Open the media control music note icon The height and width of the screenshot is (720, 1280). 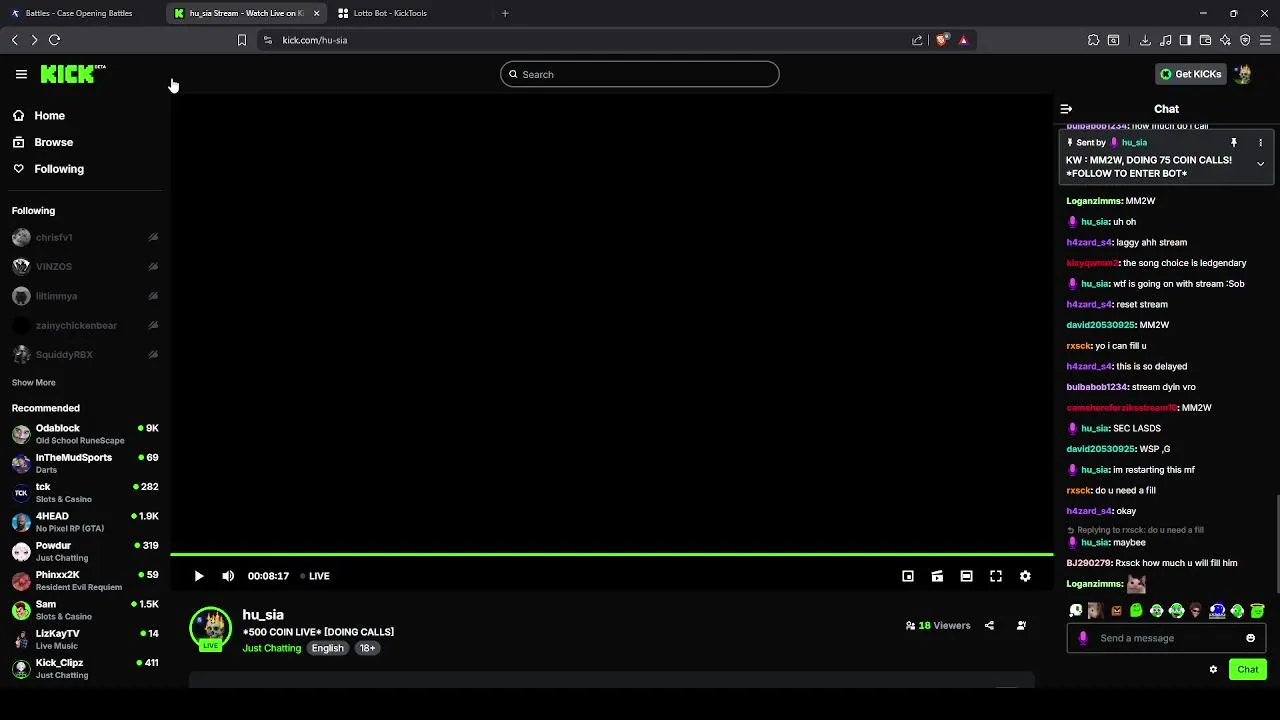coord(1166,40)
